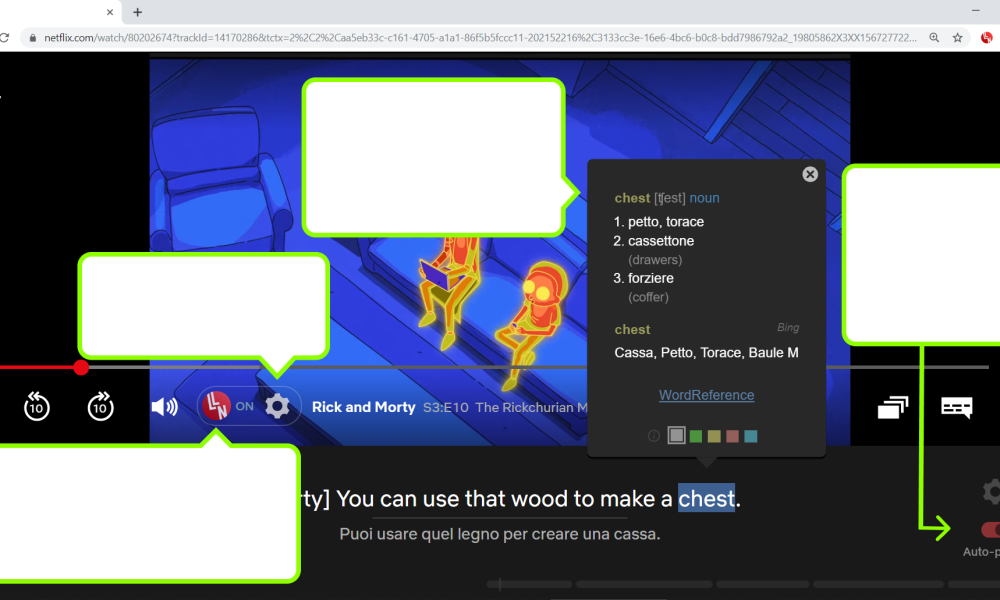The height and width of the screenshot is (600, 1000).
Task: Click the highlighted word "chest" in subtitle
Action: coord(706,499)
